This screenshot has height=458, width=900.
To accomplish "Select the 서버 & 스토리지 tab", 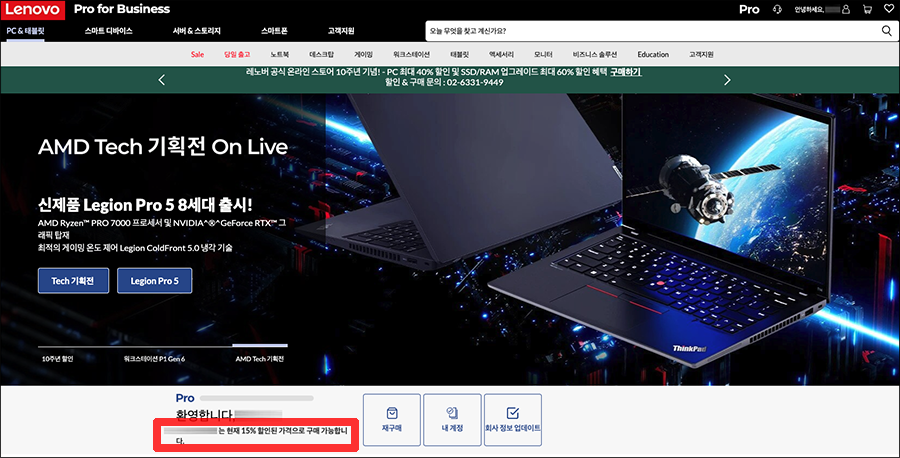I will pyautogui.click(x=196, y=31).
